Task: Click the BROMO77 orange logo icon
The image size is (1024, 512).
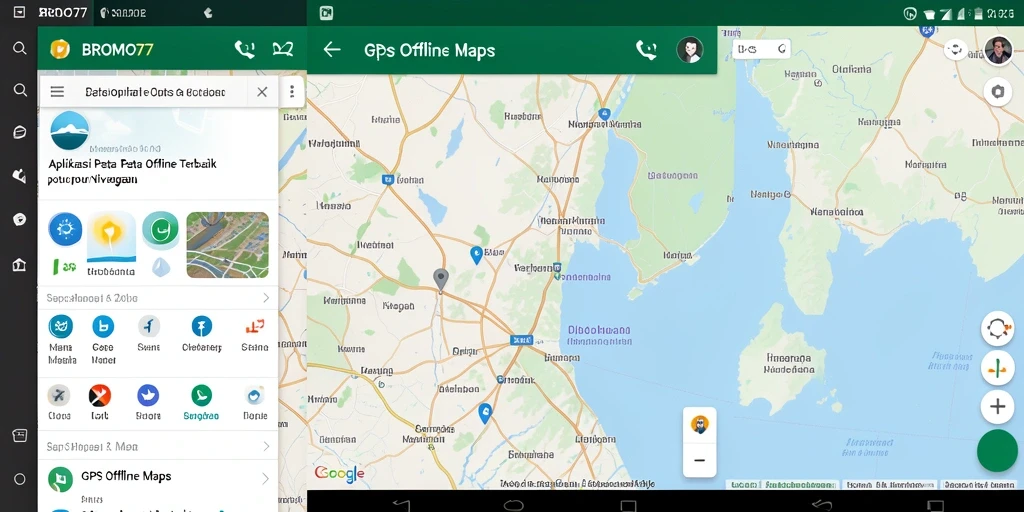Action: pyautogui.click(x=60, y=49)
